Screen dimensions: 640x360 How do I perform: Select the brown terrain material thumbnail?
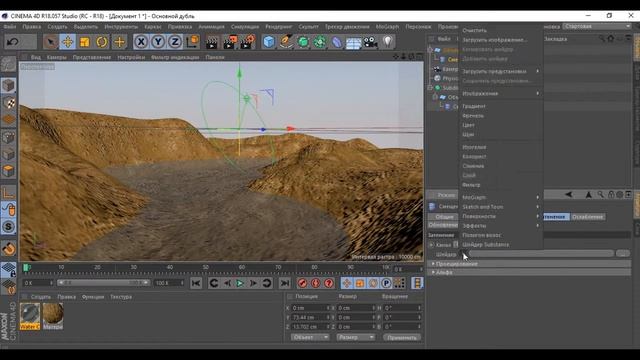click(x=53, y=316)
